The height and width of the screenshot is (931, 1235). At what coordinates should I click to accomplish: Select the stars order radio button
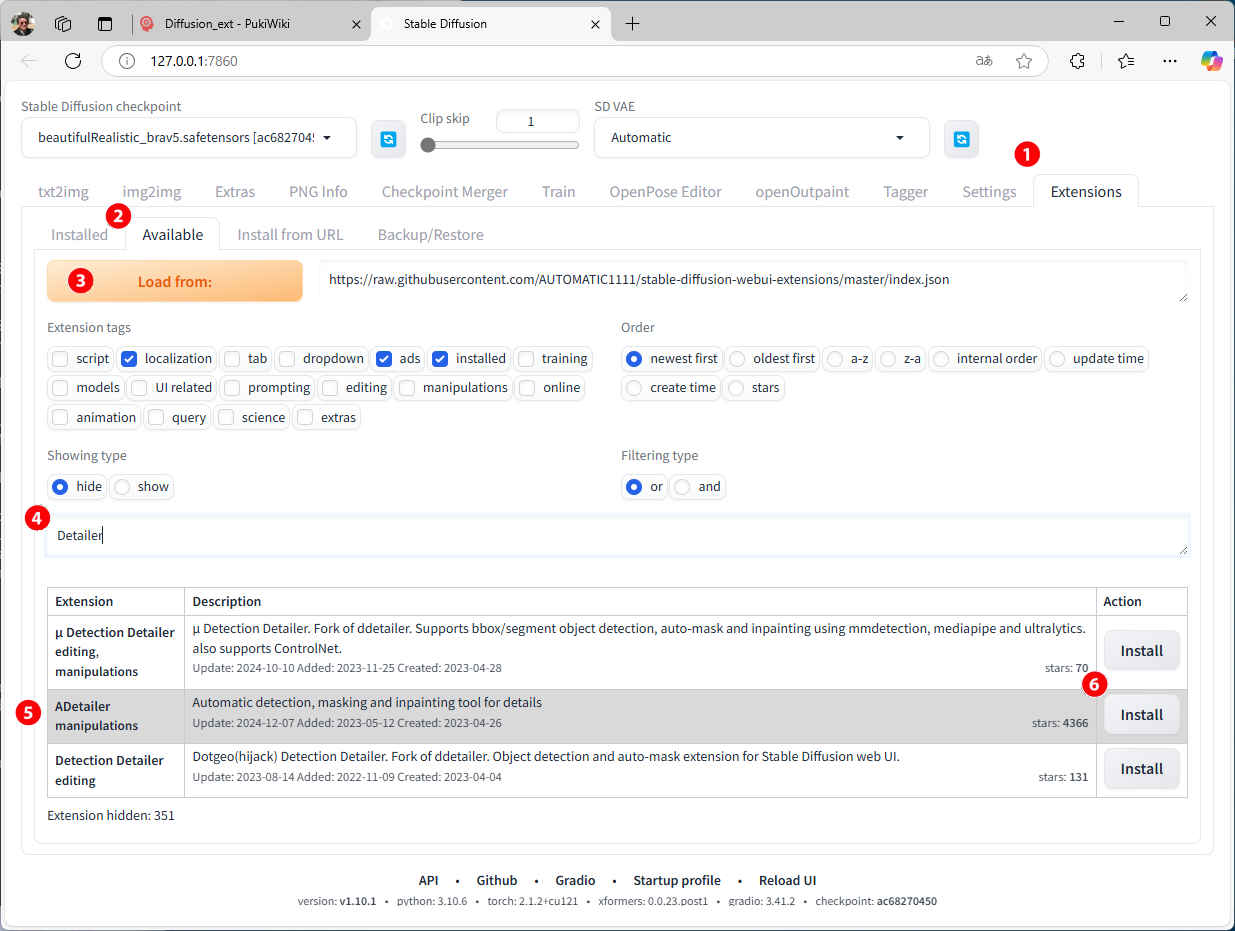[737, 388]
